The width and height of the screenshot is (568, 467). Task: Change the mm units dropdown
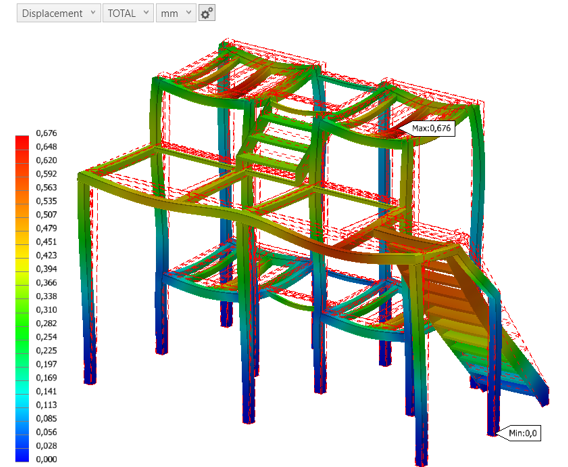coord(176,13)
